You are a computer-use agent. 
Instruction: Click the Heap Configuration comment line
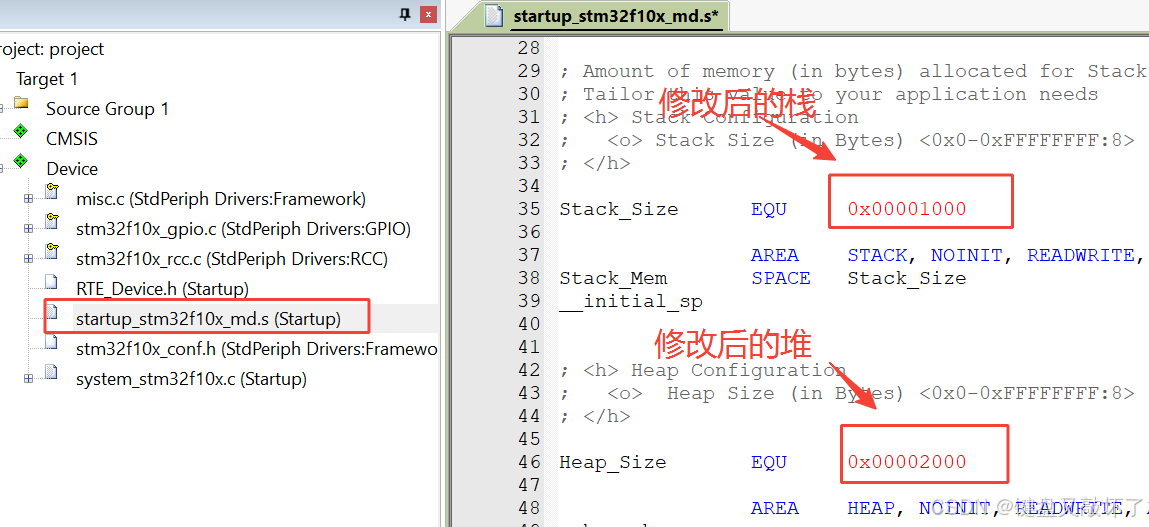[703, 370]
